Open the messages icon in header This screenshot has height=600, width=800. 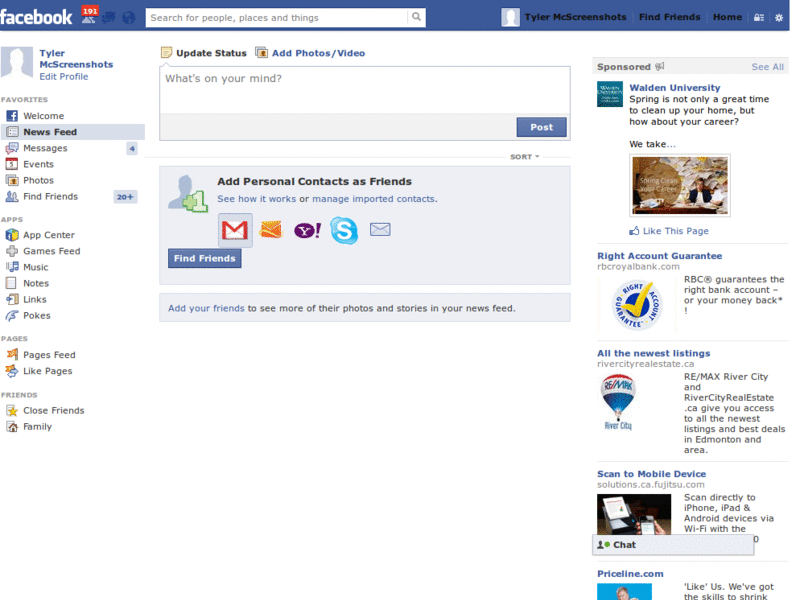[109, 18]
